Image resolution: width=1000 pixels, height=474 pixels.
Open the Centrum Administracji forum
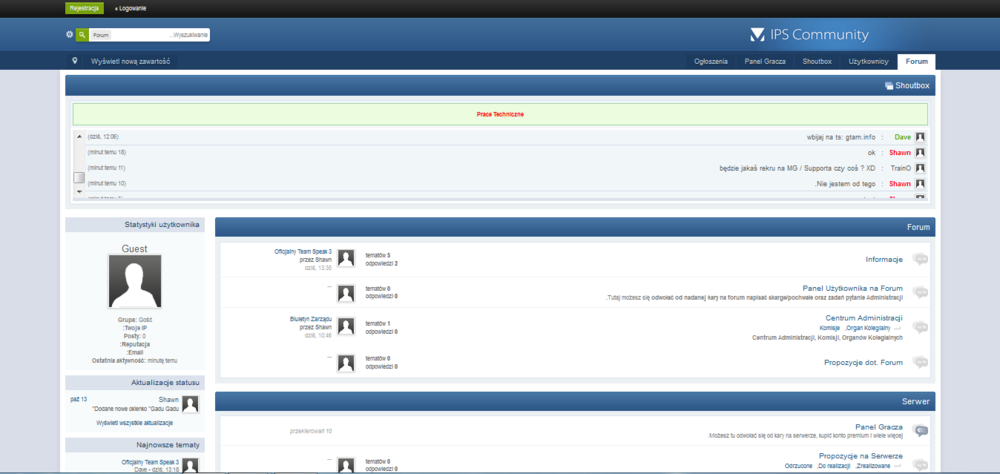(x=864, y=318)
